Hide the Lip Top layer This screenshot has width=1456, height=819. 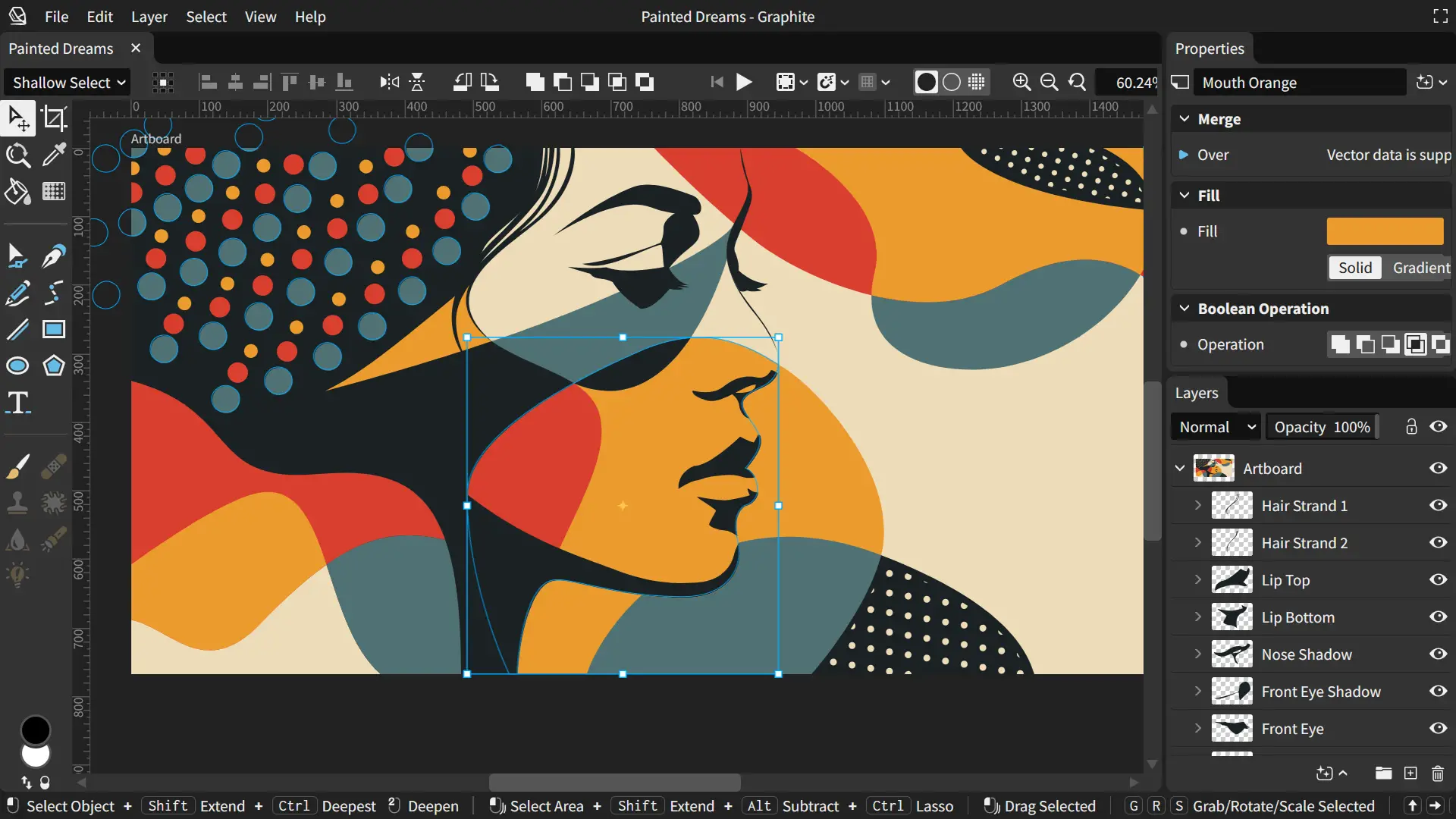1439,579
